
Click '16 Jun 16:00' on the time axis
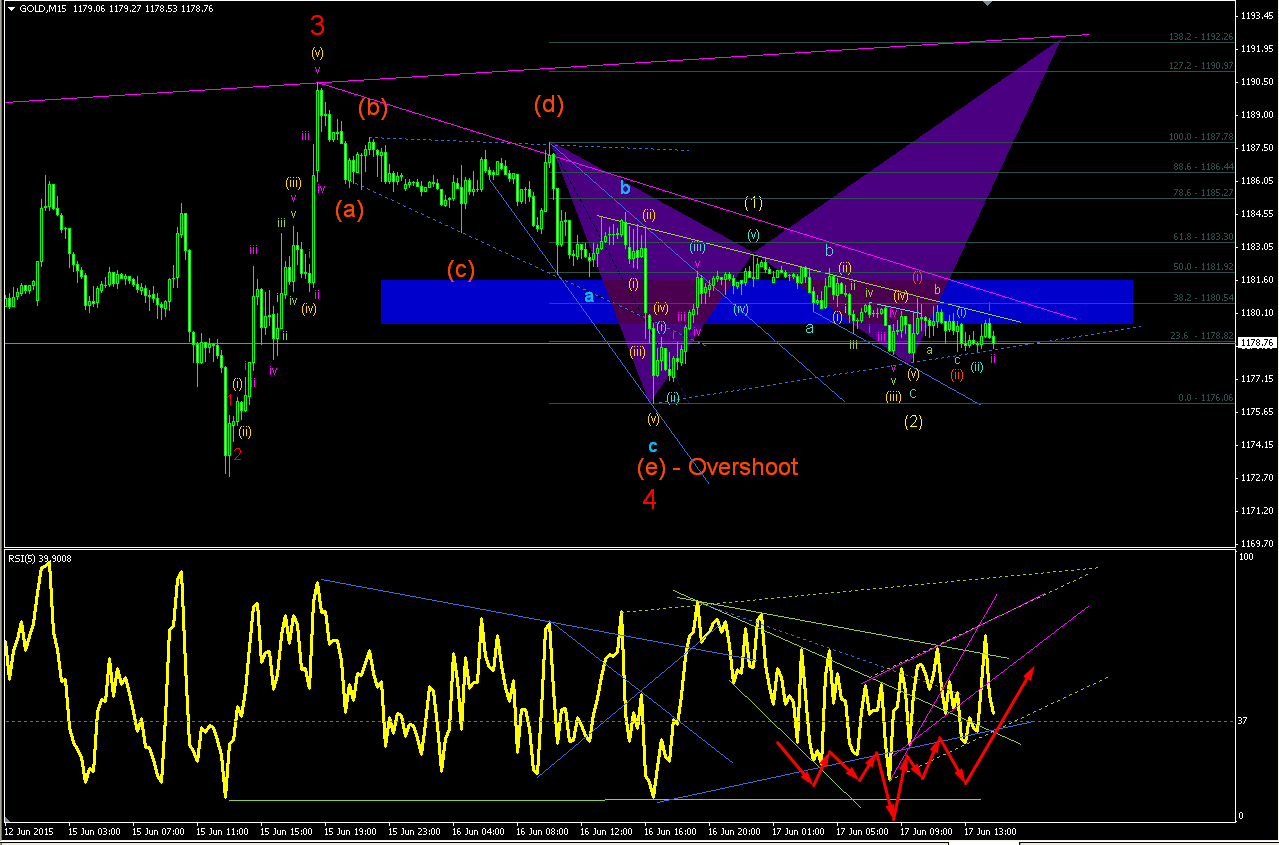670,831
